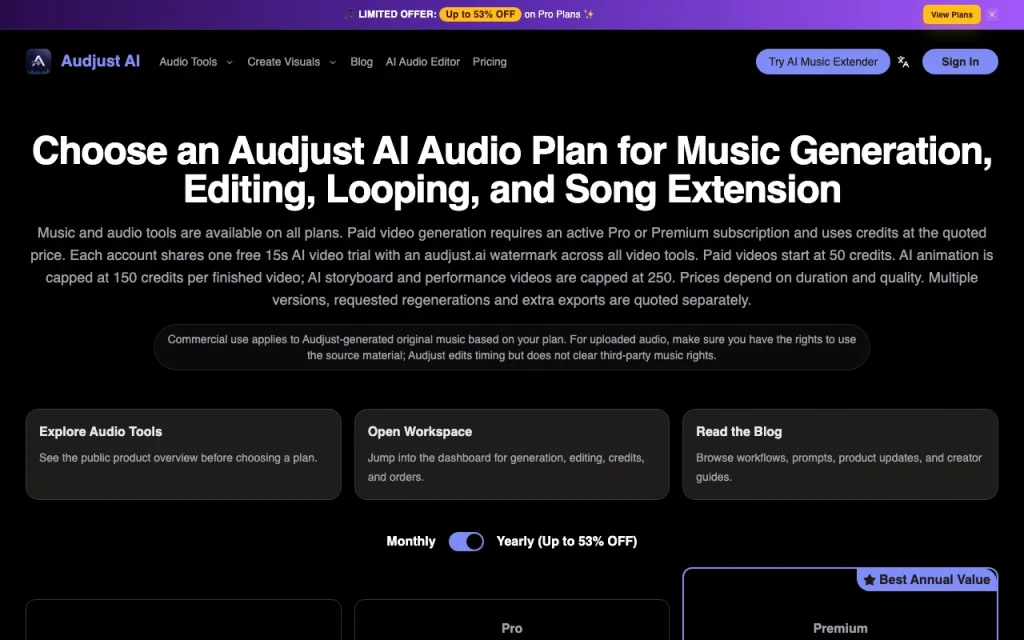Expand the Create Visuals chevron
The height and width of the screenshot is (640, 1024).
click(x=332, y=62)
